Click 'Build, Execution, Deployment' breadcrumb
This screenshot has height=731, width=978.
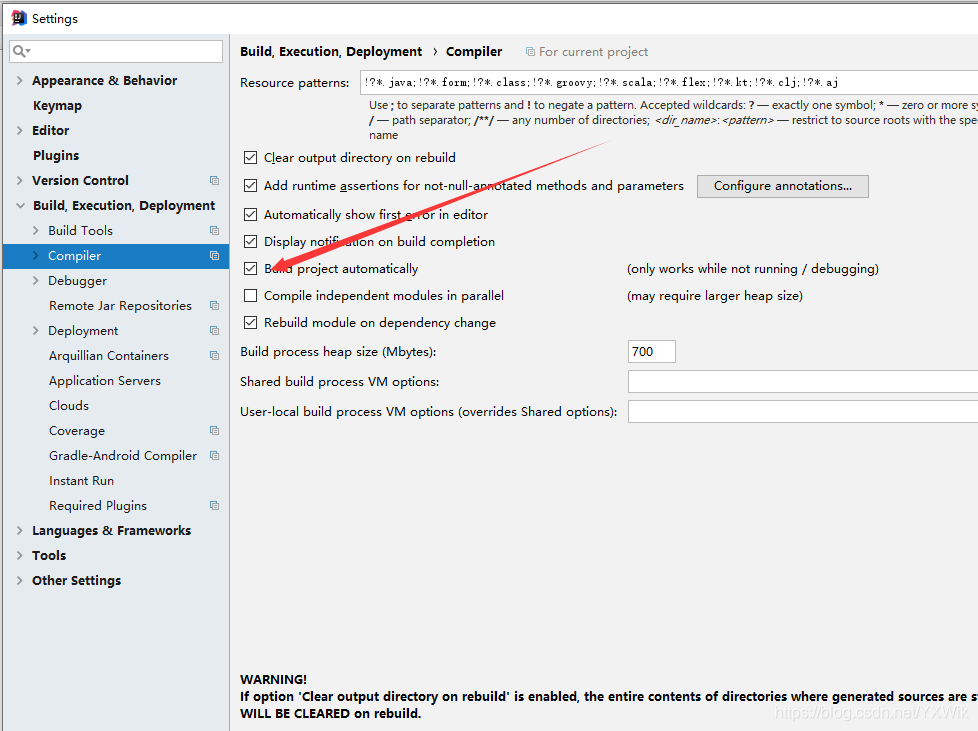point(331,52)
